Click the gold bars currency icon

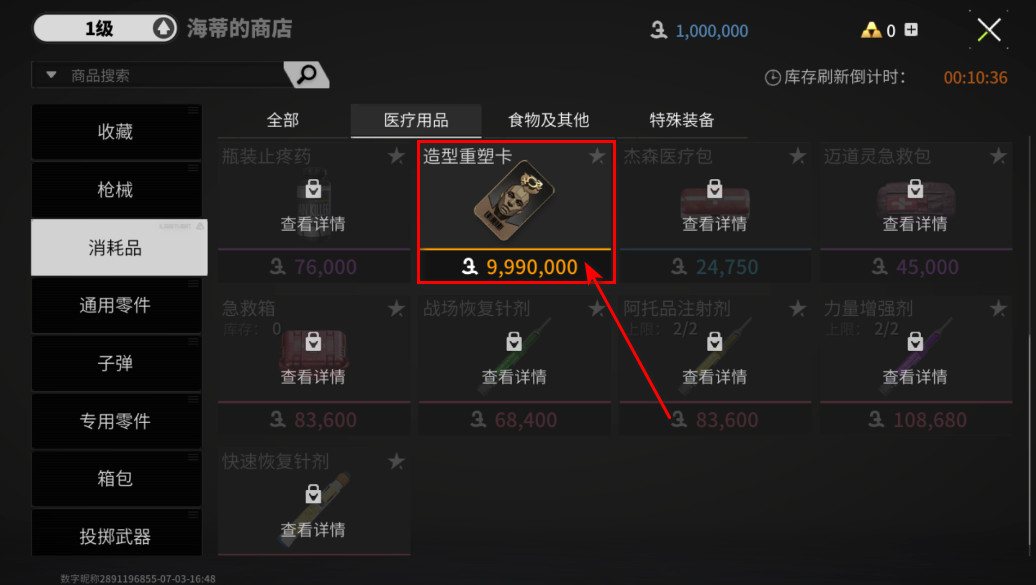point(871,30)
